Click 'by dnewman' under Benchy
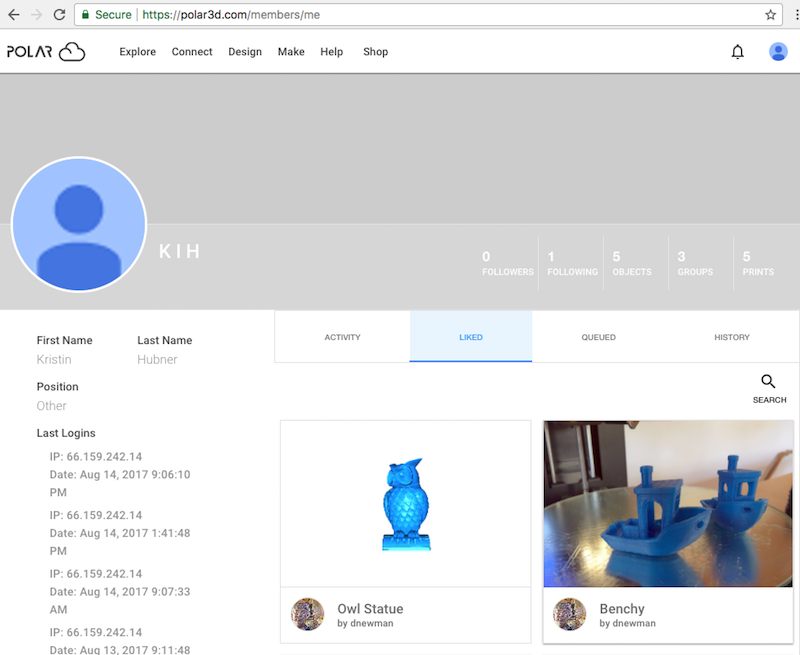The height and width of the screenshot is (655, 800). tap(628, 623)
